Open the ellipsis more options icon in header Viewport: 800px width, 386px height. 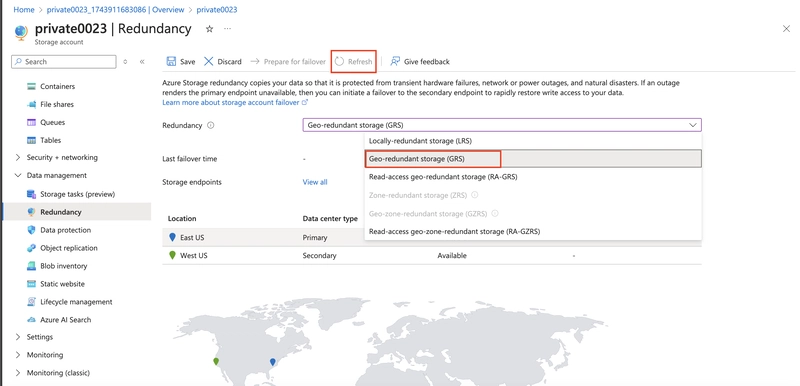(x=228, y=29)
